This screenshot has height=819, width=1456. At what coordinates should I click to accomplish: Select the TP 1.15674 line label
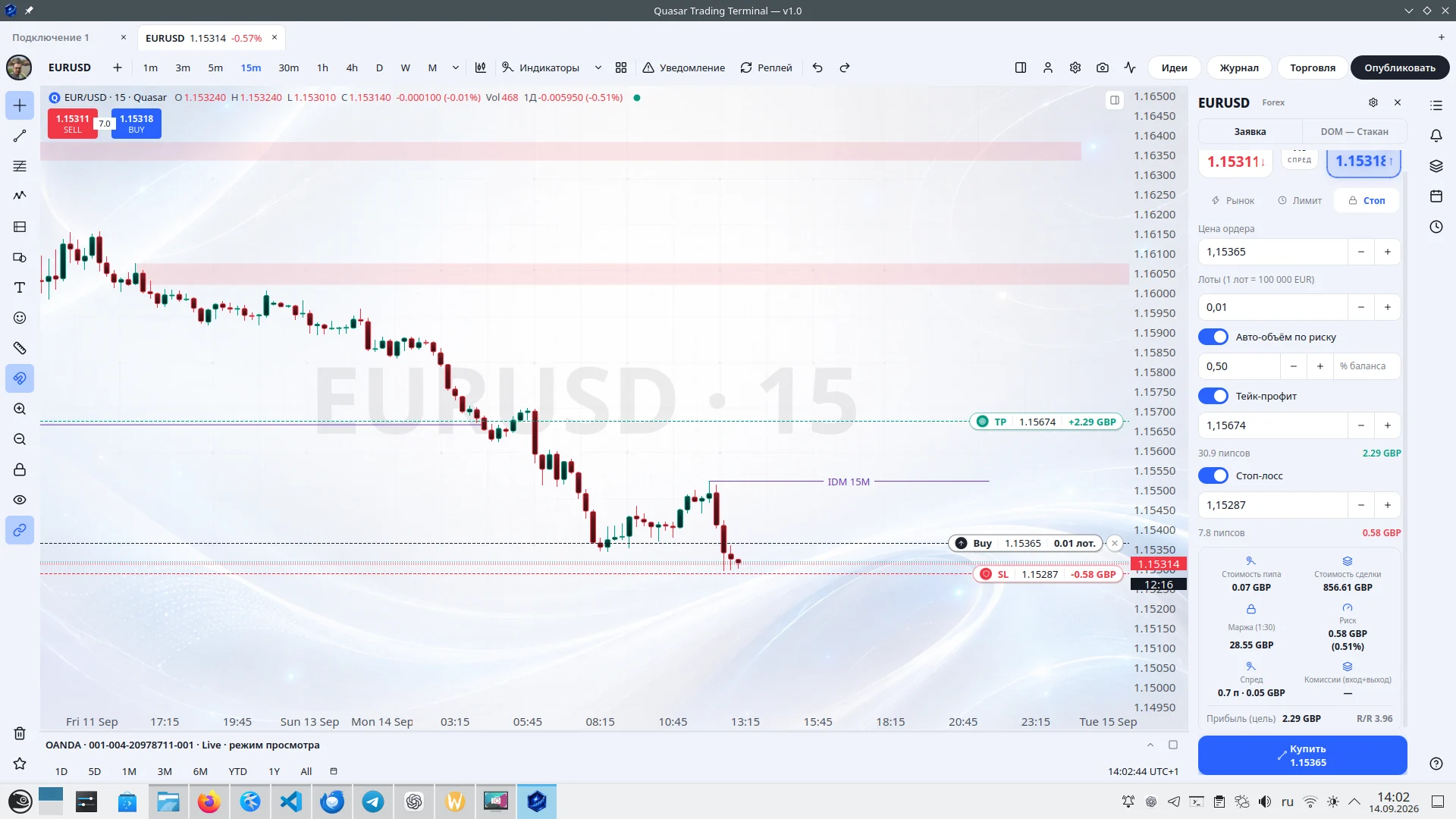(x=1046, y=422)
